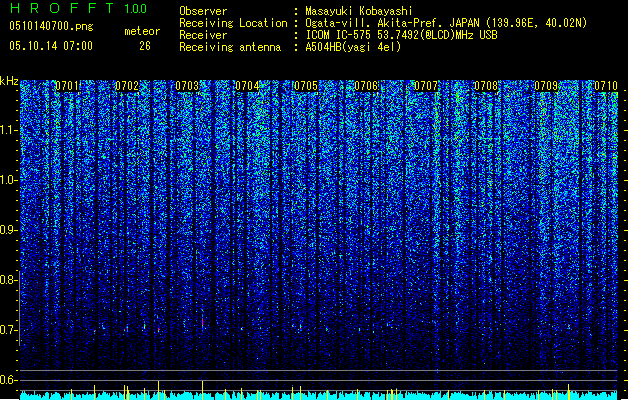Click the HROFFT 1.0.0 title text
Viewport: 629px width, 400px height.
[x=78, y=8]
